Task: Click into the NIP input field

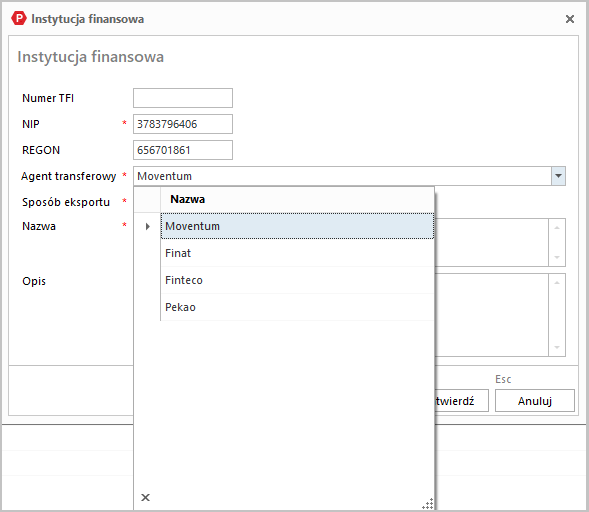Action: (183, 124)
